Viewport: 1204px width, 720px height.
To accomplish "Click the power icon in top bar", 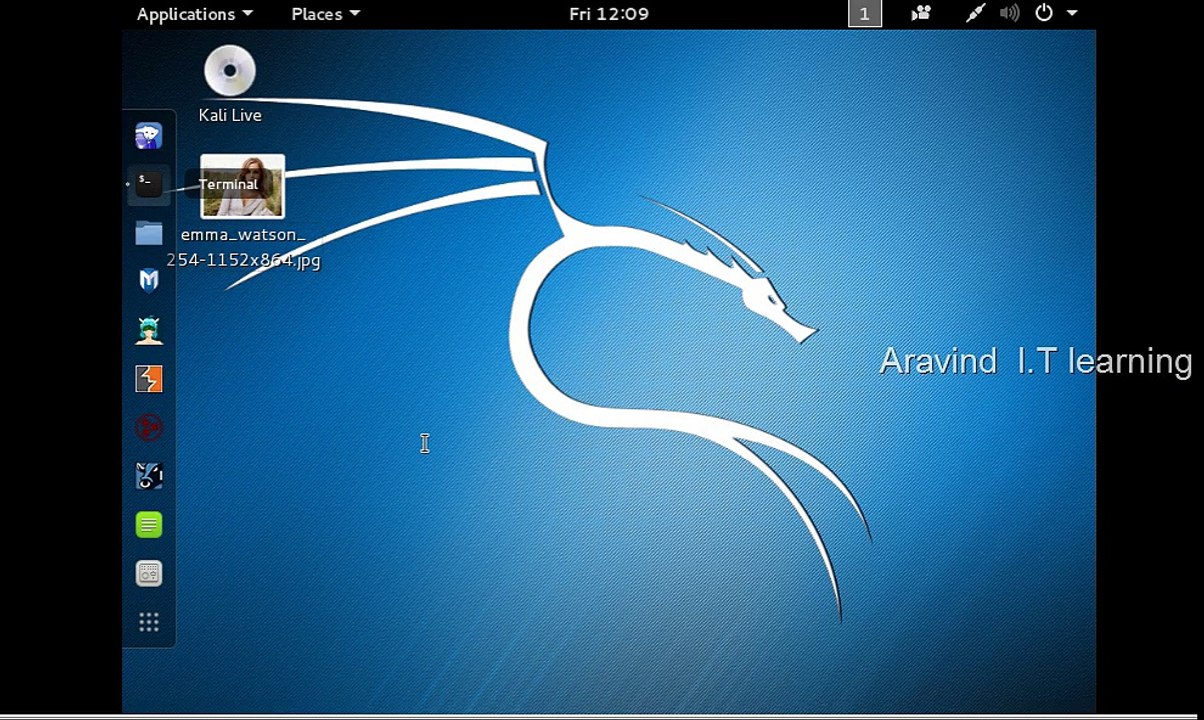I will (1044, 13).
